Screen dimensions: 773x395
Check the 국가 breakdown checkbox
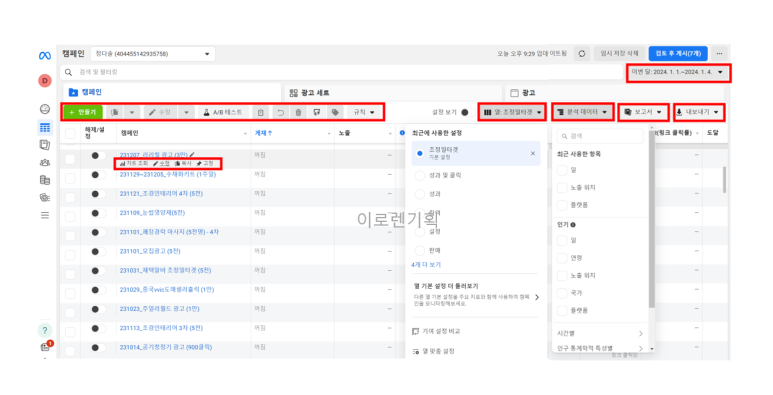point(562,293)
